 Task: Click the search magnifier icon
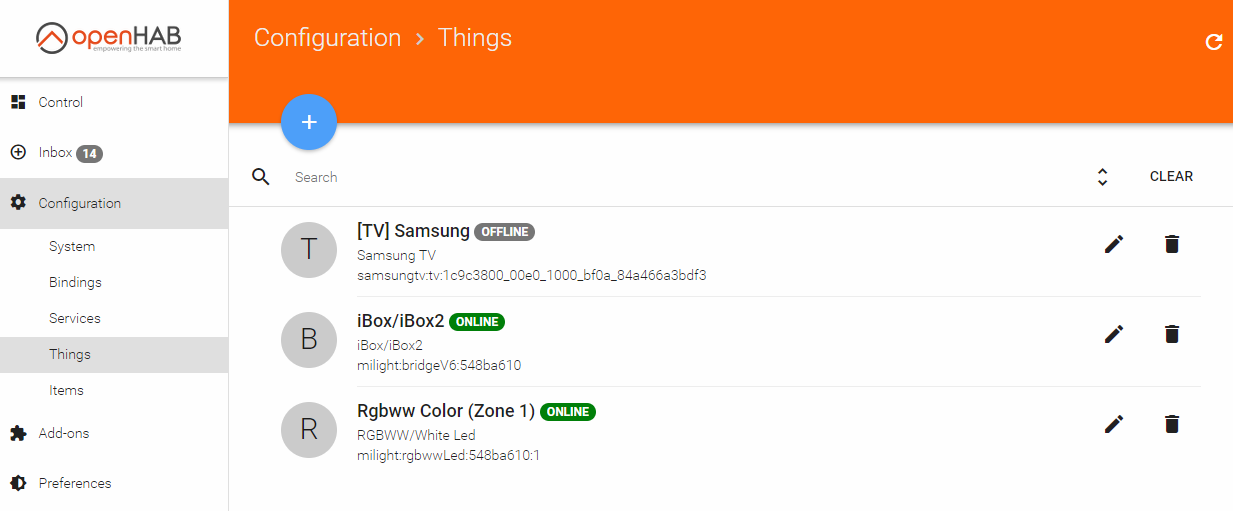tap(261, 177)
